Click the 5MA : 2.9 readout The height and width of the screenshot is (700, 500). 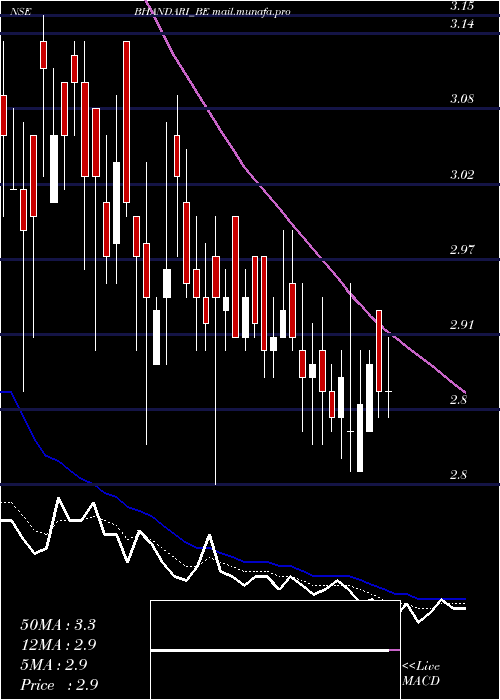tap(54, 664)
